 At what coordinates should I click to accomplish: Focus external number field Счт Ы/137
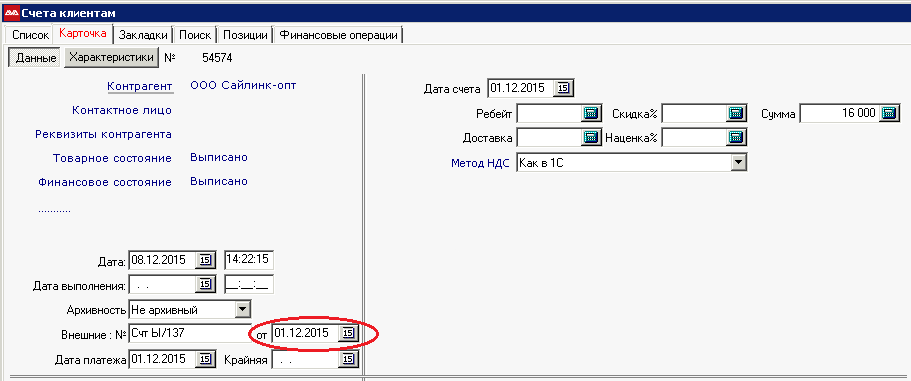tap(190, 333)
